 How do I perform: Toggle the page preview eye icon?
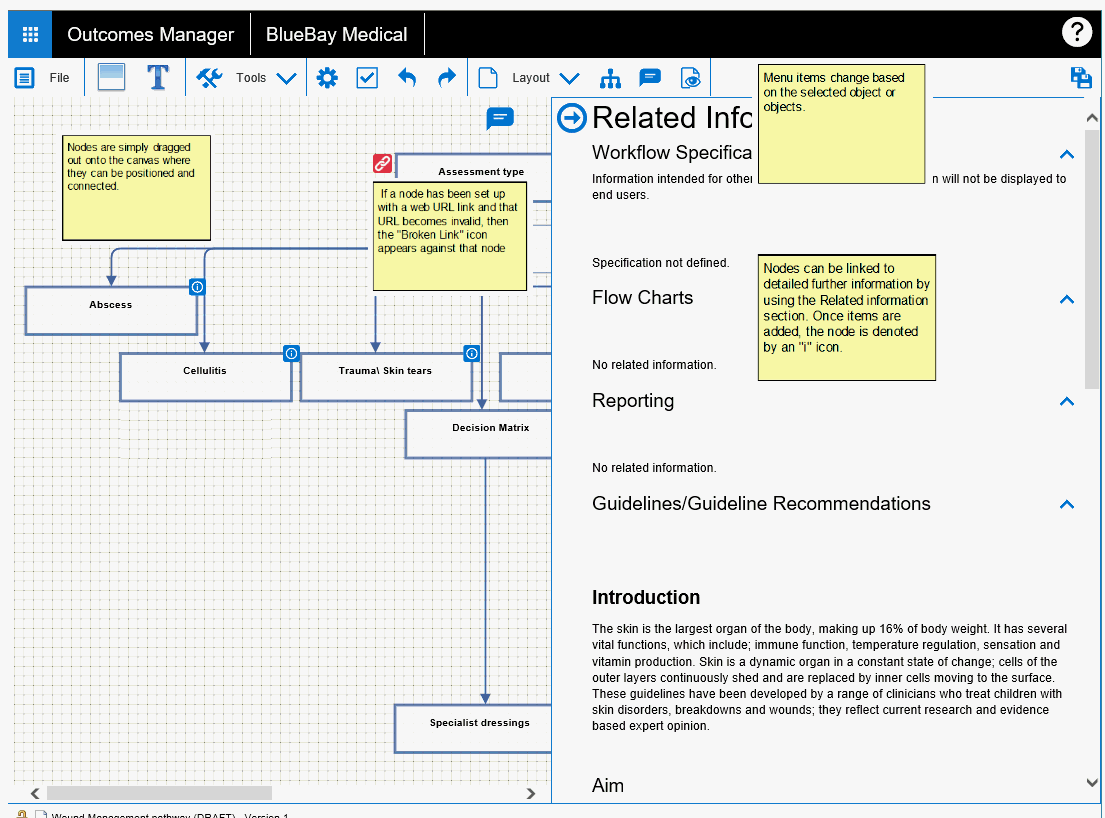click(690, 78)
